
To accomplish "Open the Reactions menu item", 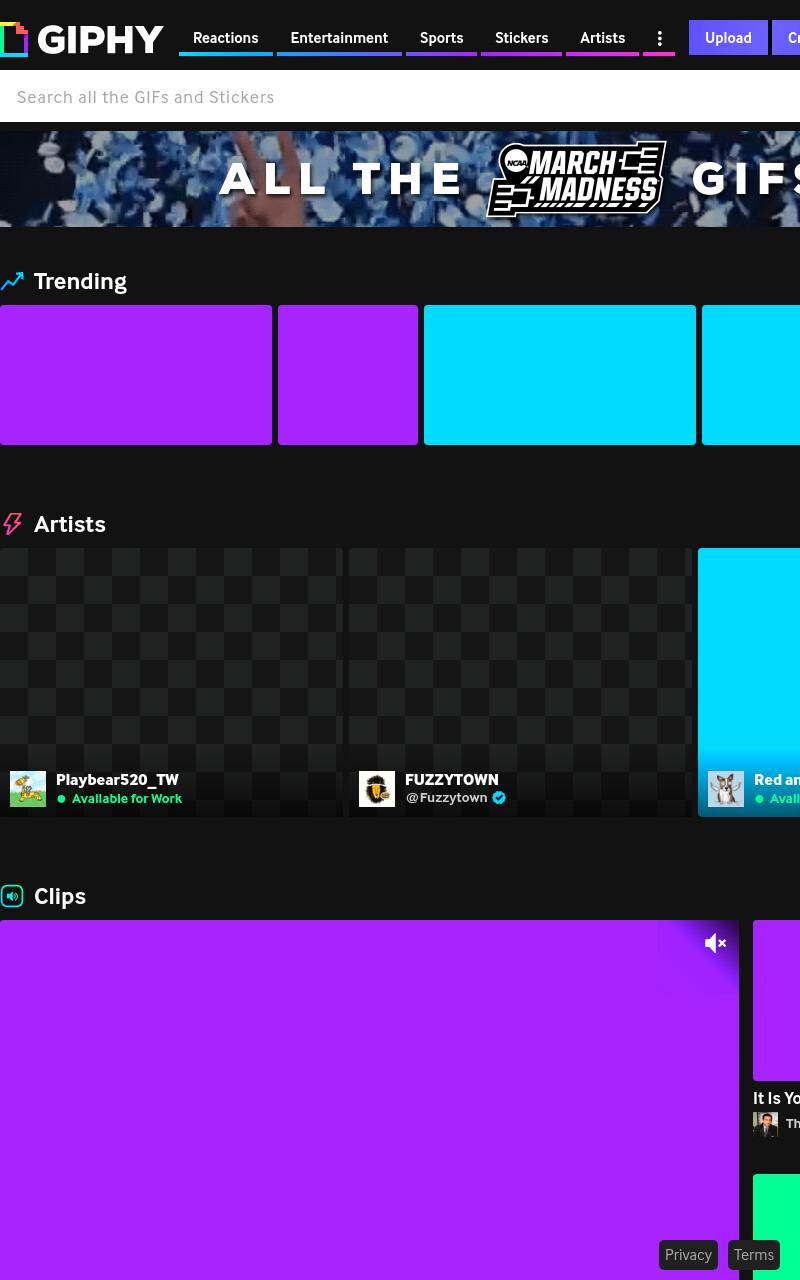I will (225, 38).
